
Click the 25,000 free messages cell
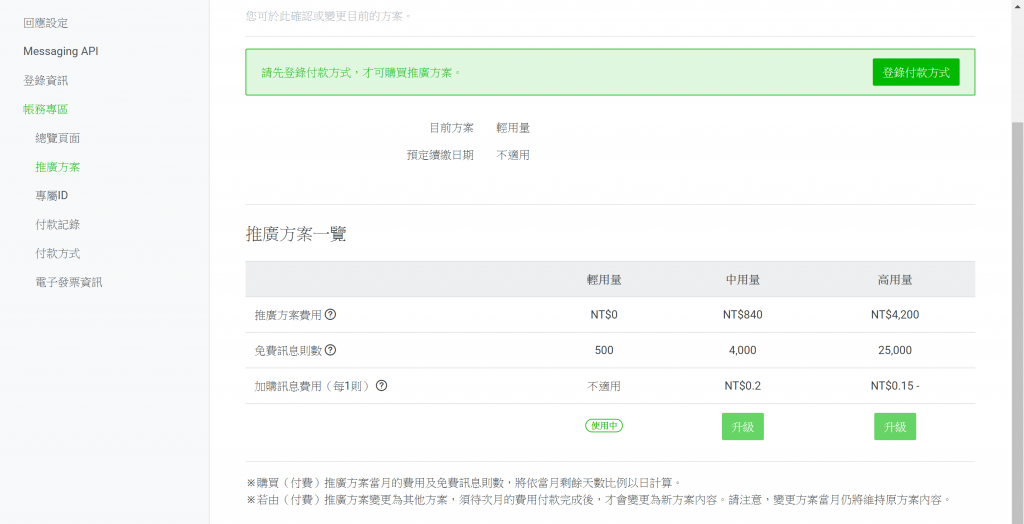895,350
